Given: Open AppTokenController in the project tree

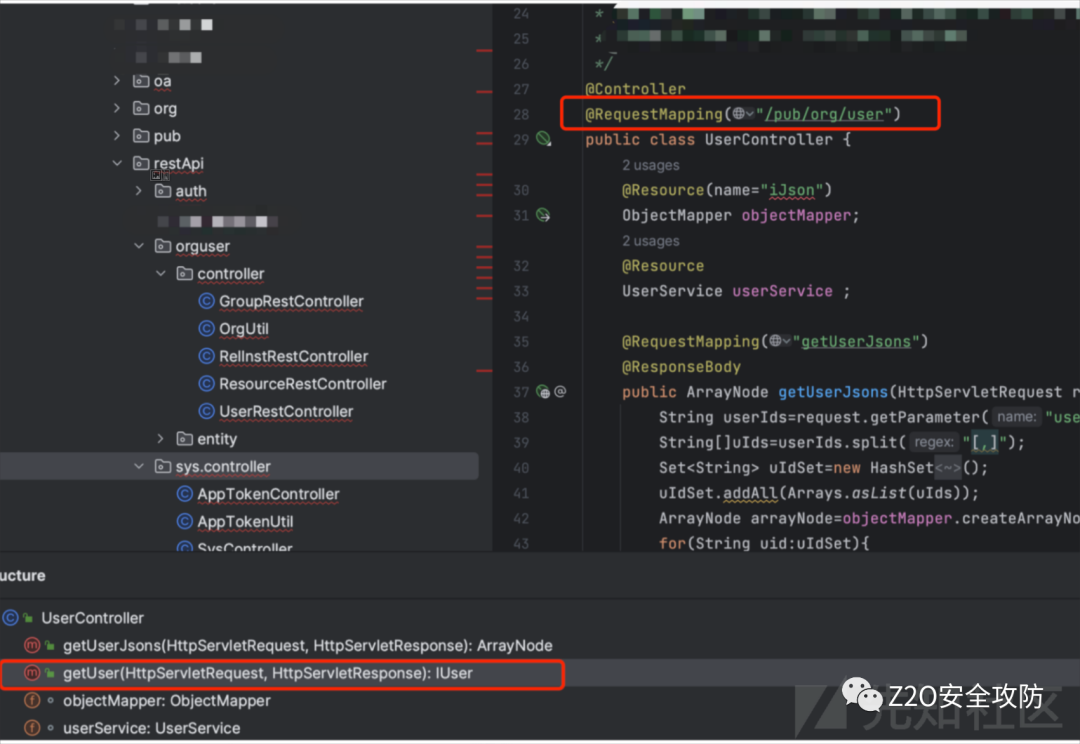Looking at the screenshot, I should coord(269,494).
